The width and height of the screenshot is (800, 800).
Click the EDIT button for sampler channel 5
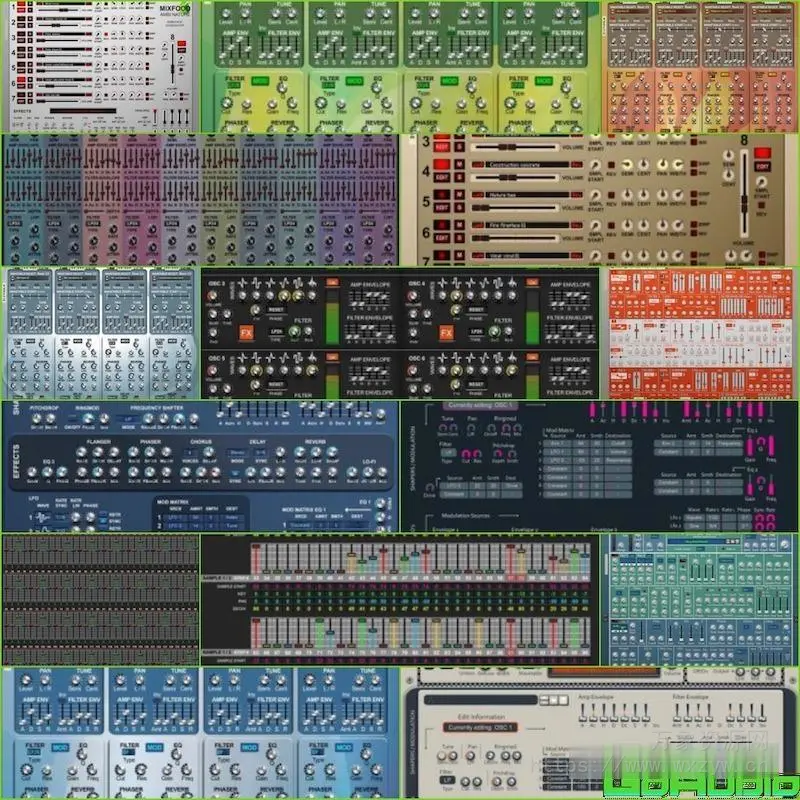(442, 205)
